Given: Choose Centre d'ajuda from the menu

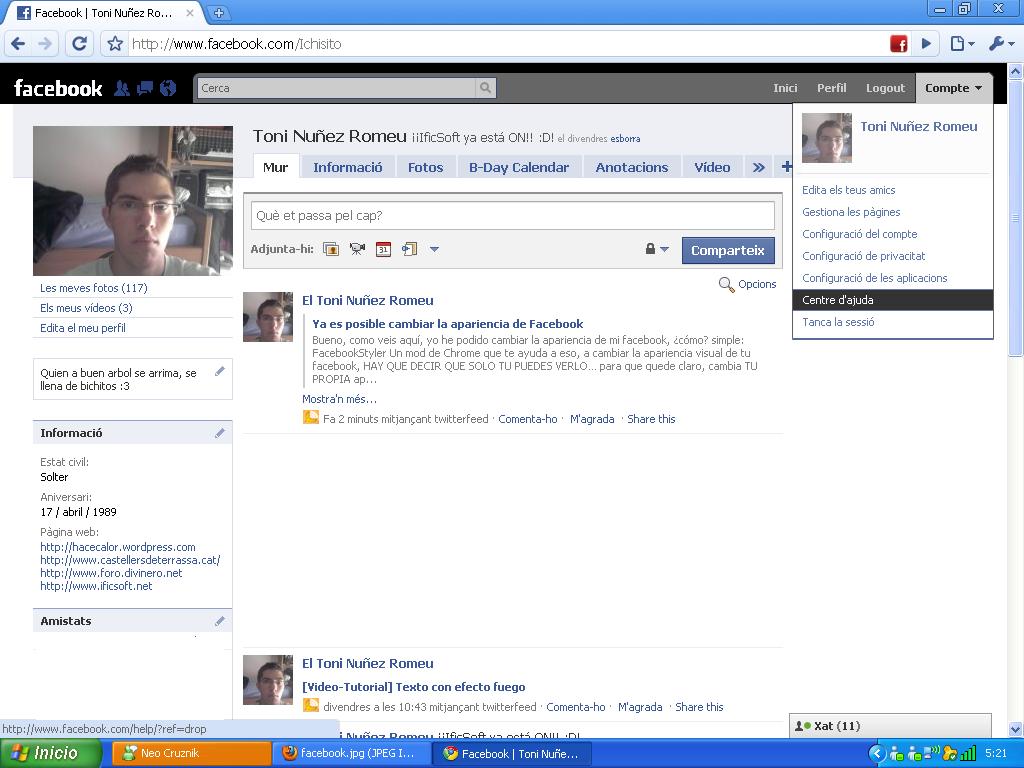Looking at the screenshot, I should pos(893,300).
